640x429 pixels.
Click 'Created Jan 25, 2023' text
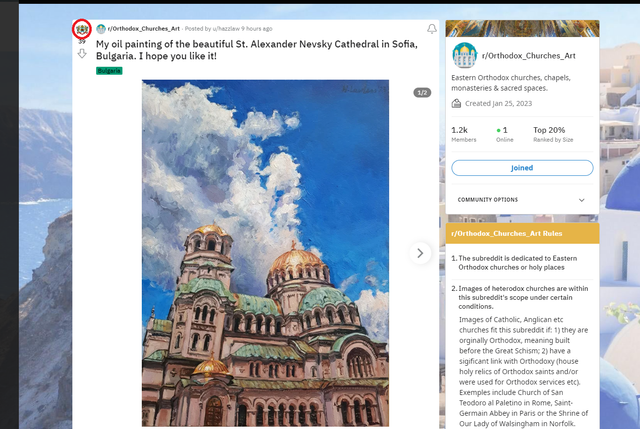[498, 103]
